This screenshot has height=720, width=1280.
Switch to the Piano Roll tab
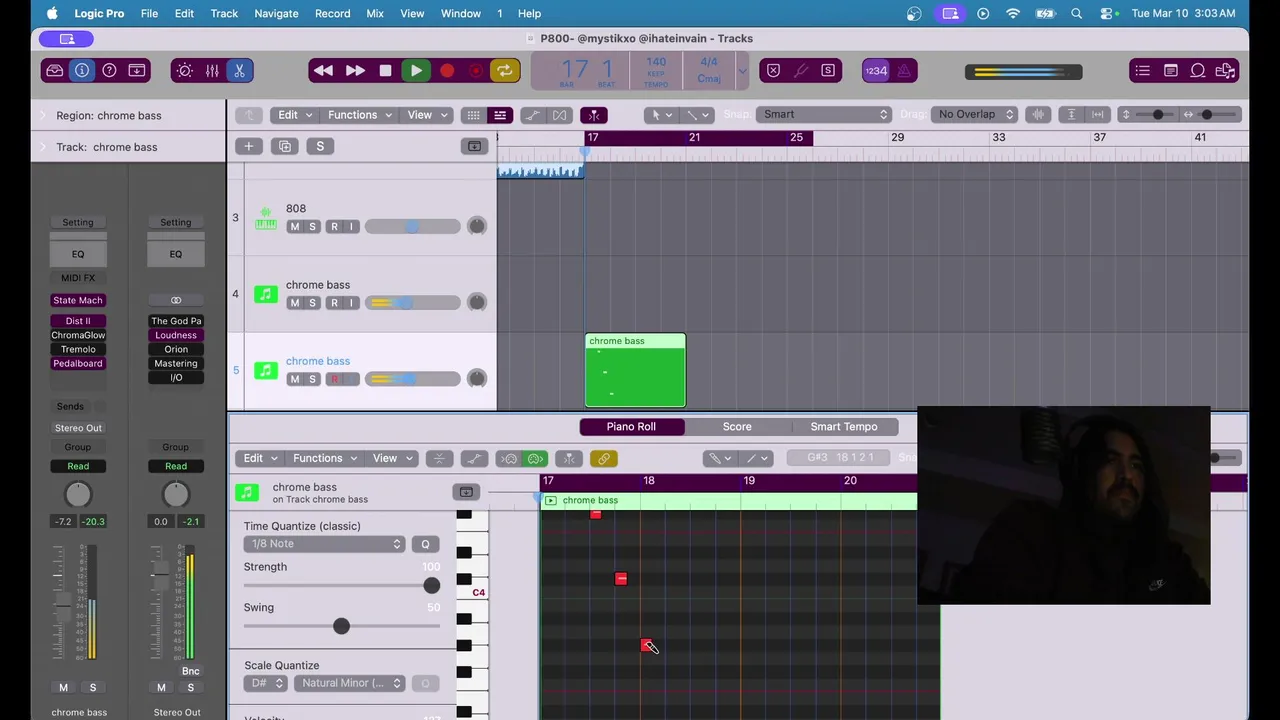(x=631, y=427)
